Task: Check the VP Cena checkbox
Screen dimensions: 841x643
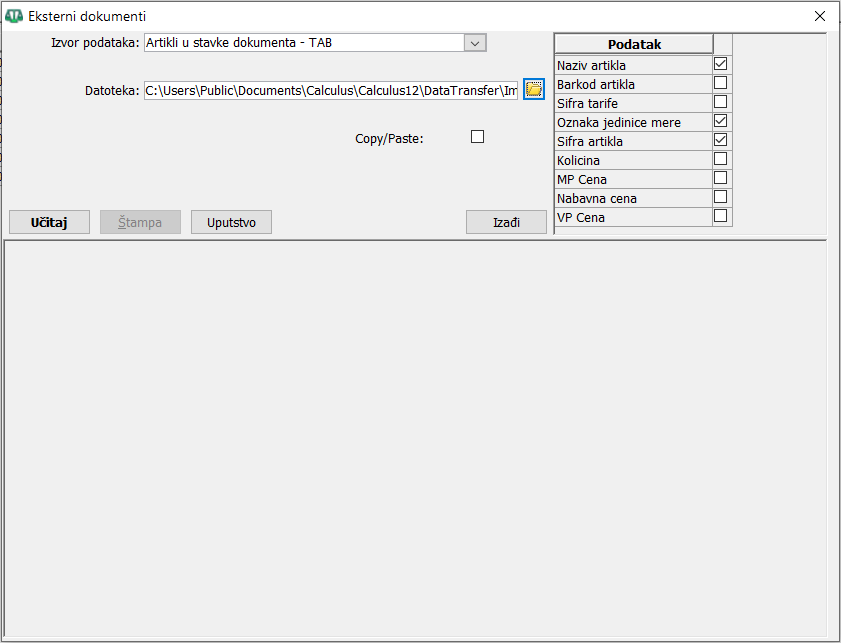Action: pyautogui.click(x=720, y=216)
